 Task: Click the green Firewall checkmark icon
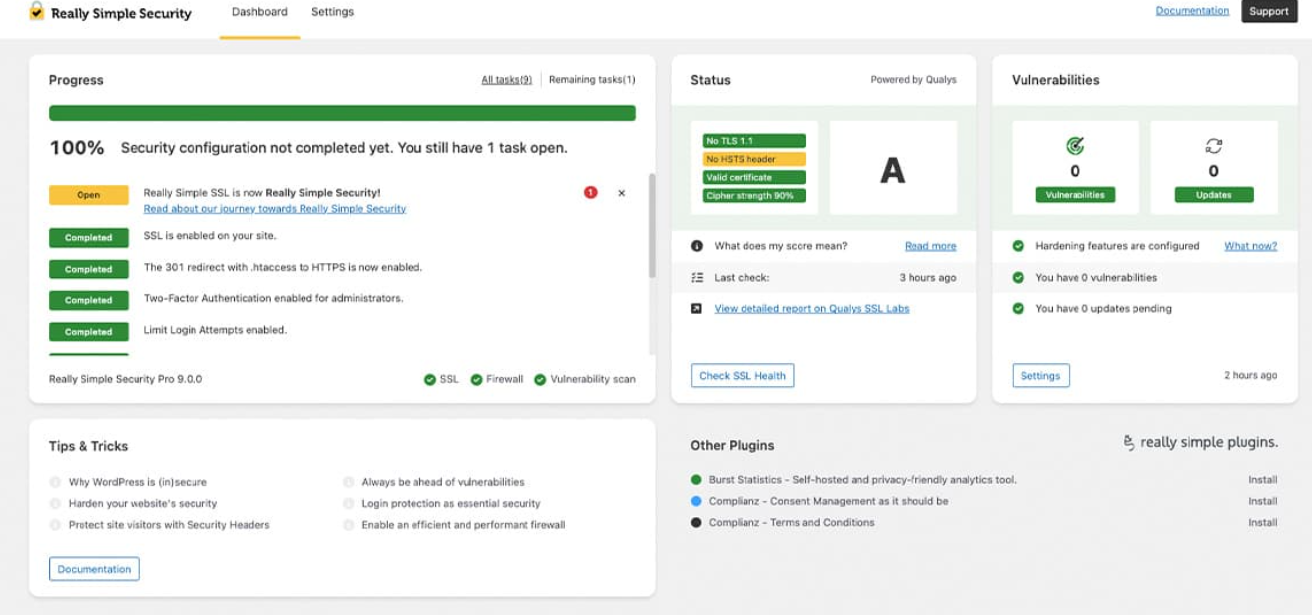(476, 380)
